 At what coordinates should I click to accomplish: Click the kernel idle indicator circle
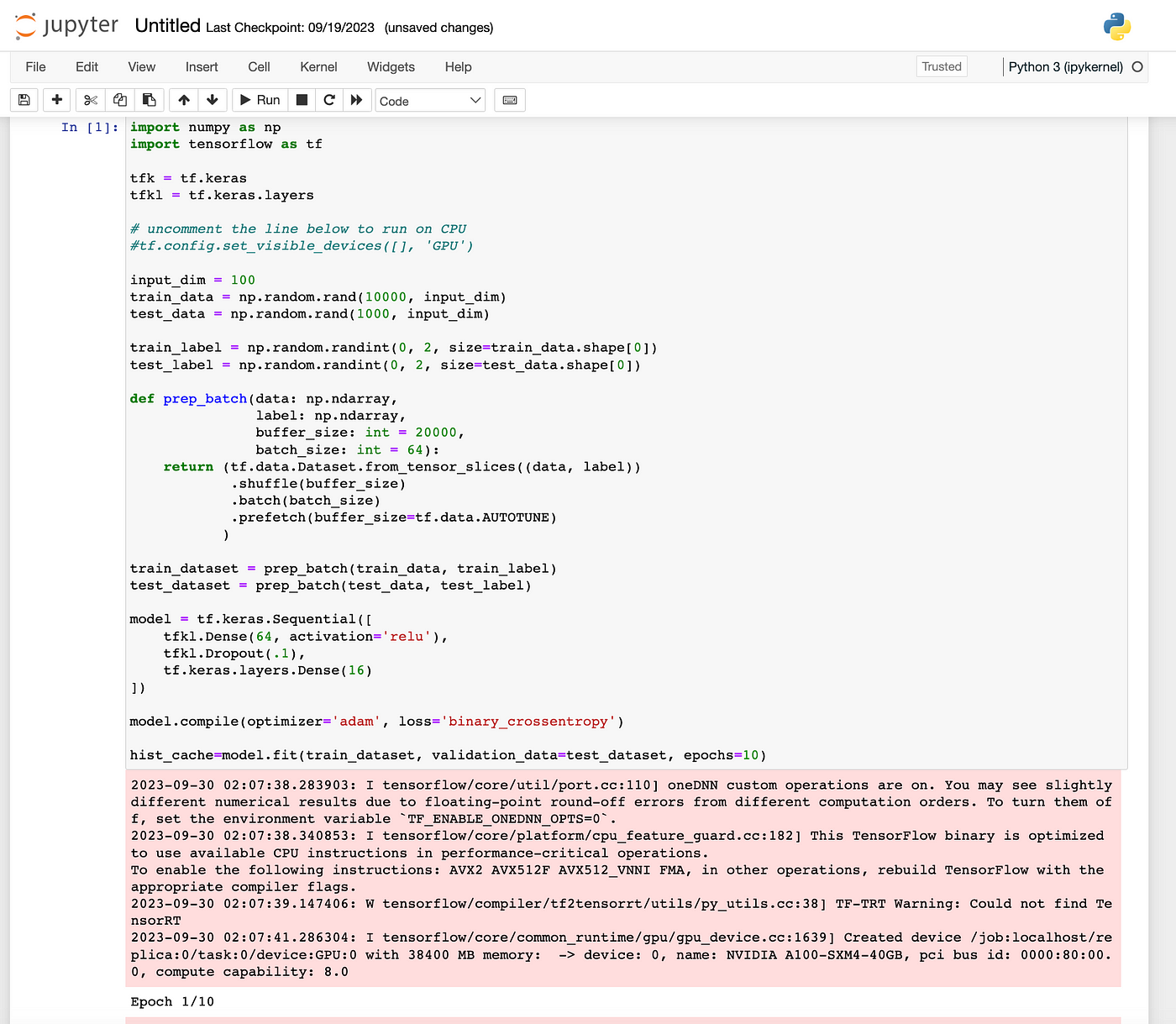pyautogui.click(x=1137, y=67)
